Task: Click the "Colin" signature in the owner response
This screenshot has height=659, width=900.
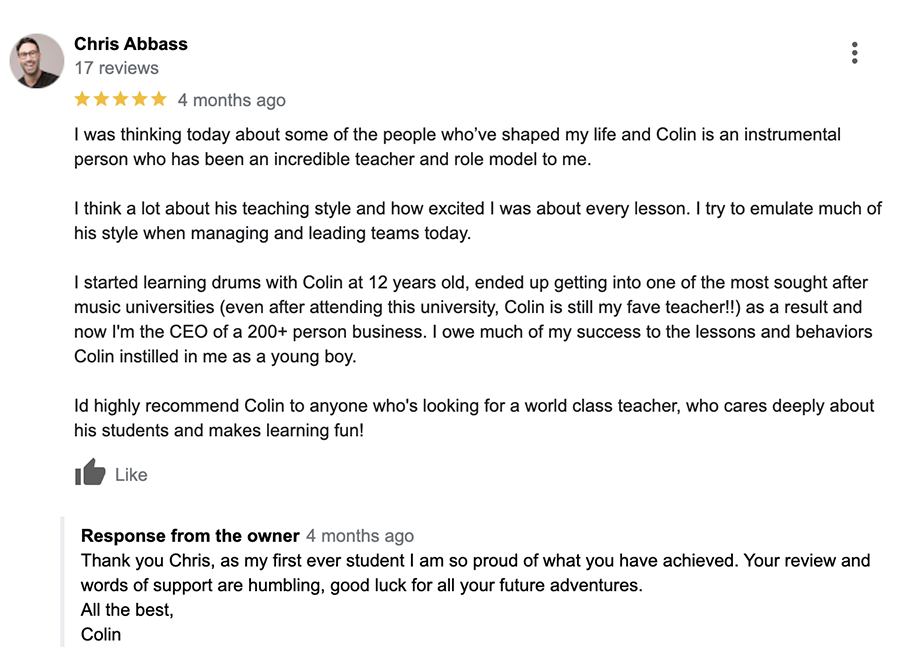Action: point(101,634)
